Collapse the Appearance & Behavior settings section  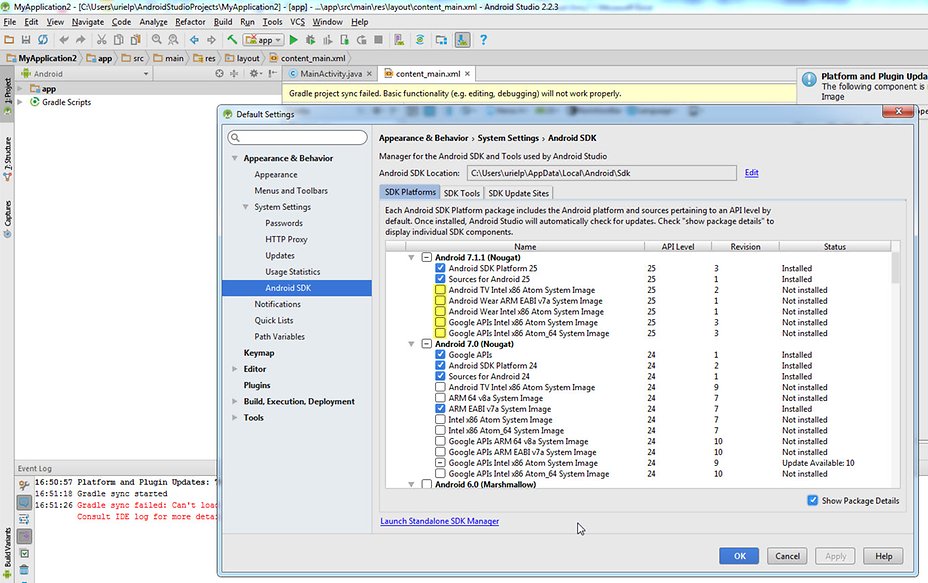tap(235, 158)
